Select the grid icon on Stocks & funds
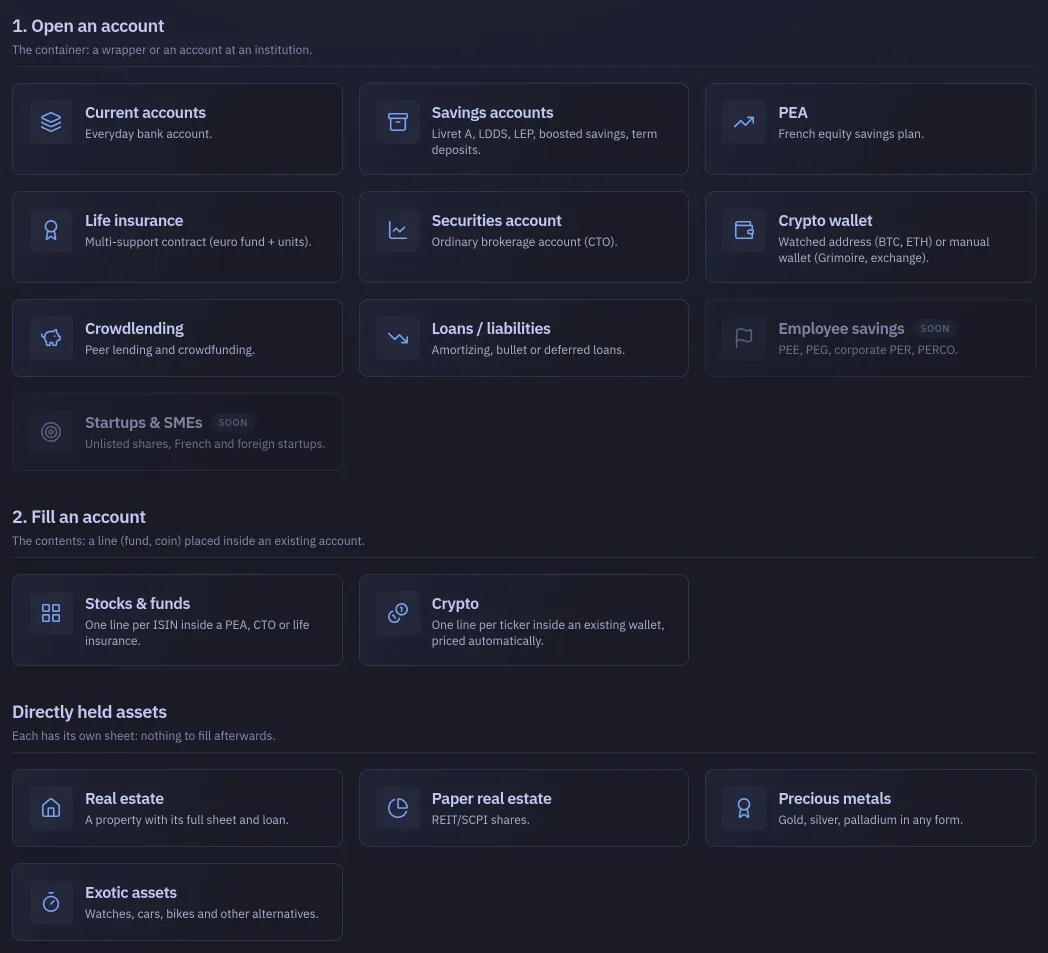Image resolution: width=1048 pixels, height=953 pixels. (51, 613)
